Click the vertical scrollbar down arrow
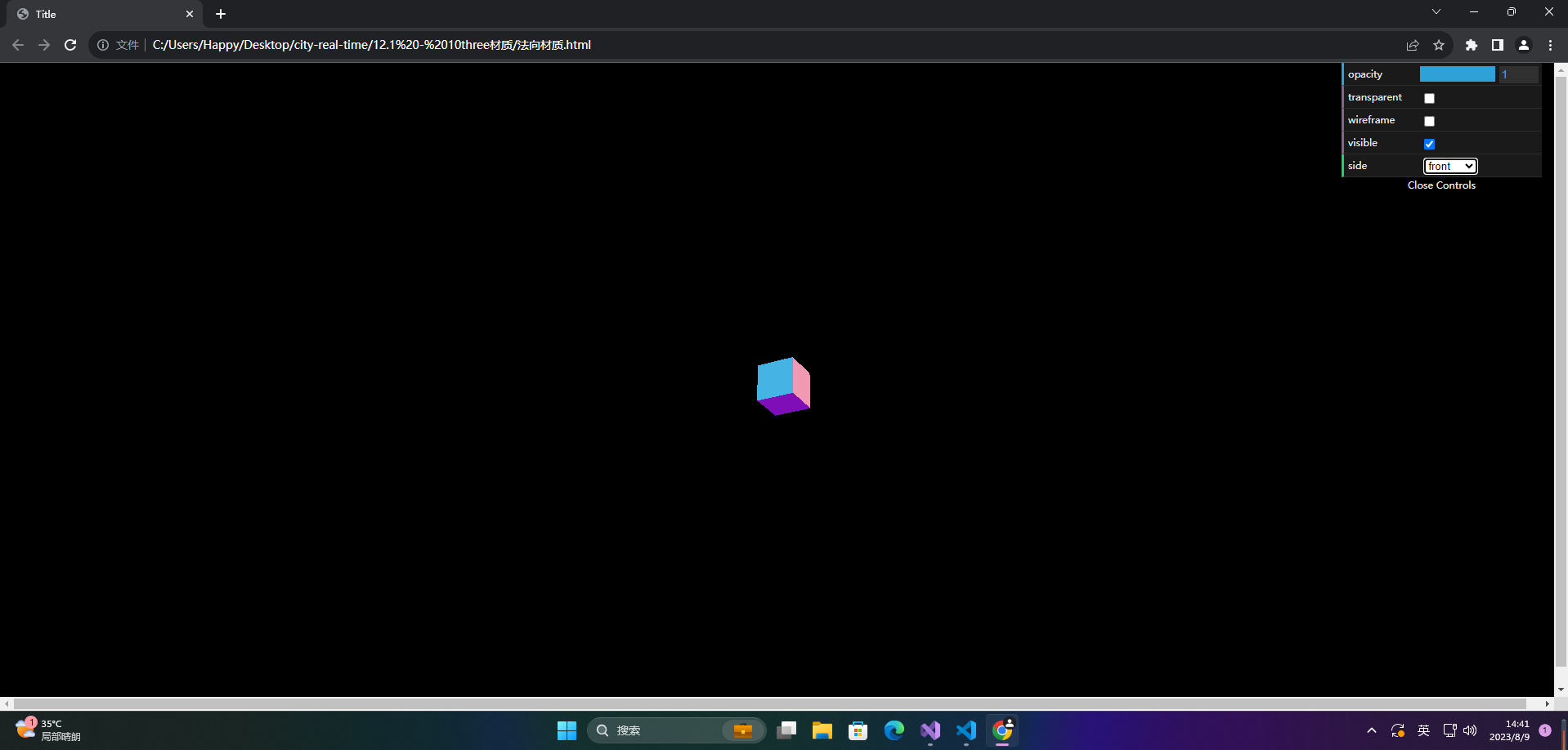The image size is (1568, 750). (1561, 690)
